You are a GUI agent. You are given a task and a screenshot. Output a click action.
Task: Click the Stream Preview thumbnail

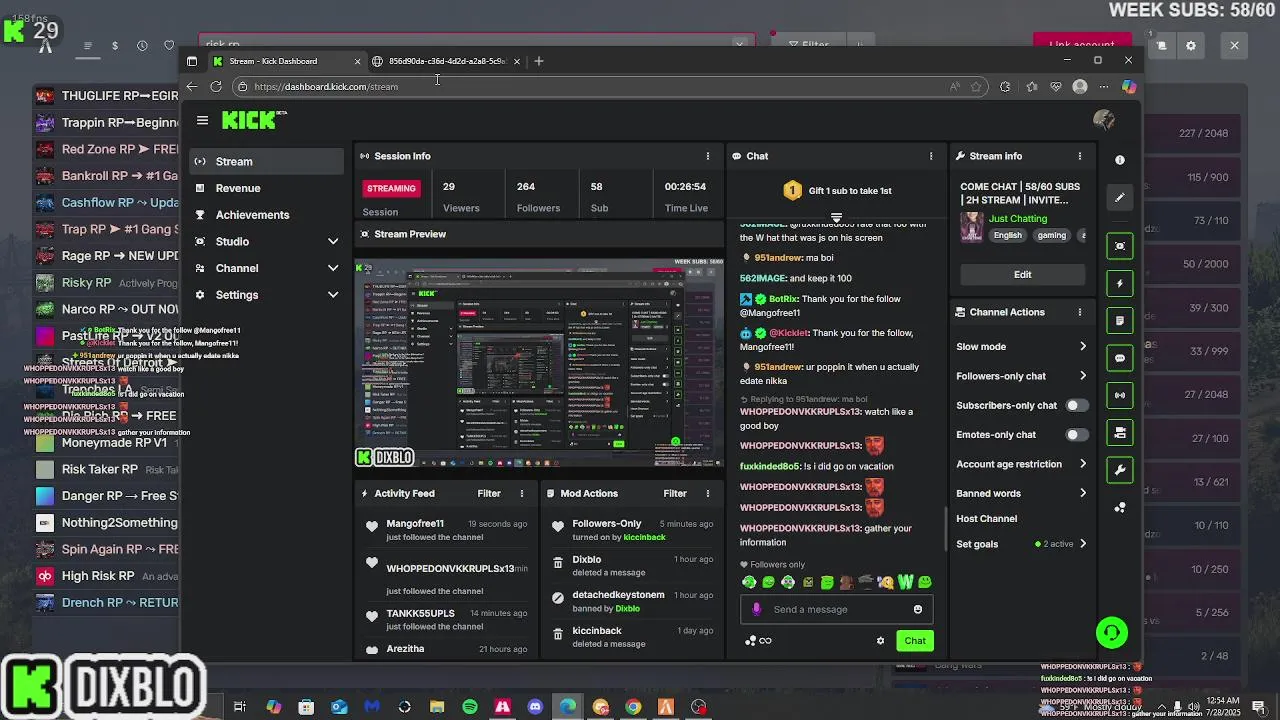[539, 363]
